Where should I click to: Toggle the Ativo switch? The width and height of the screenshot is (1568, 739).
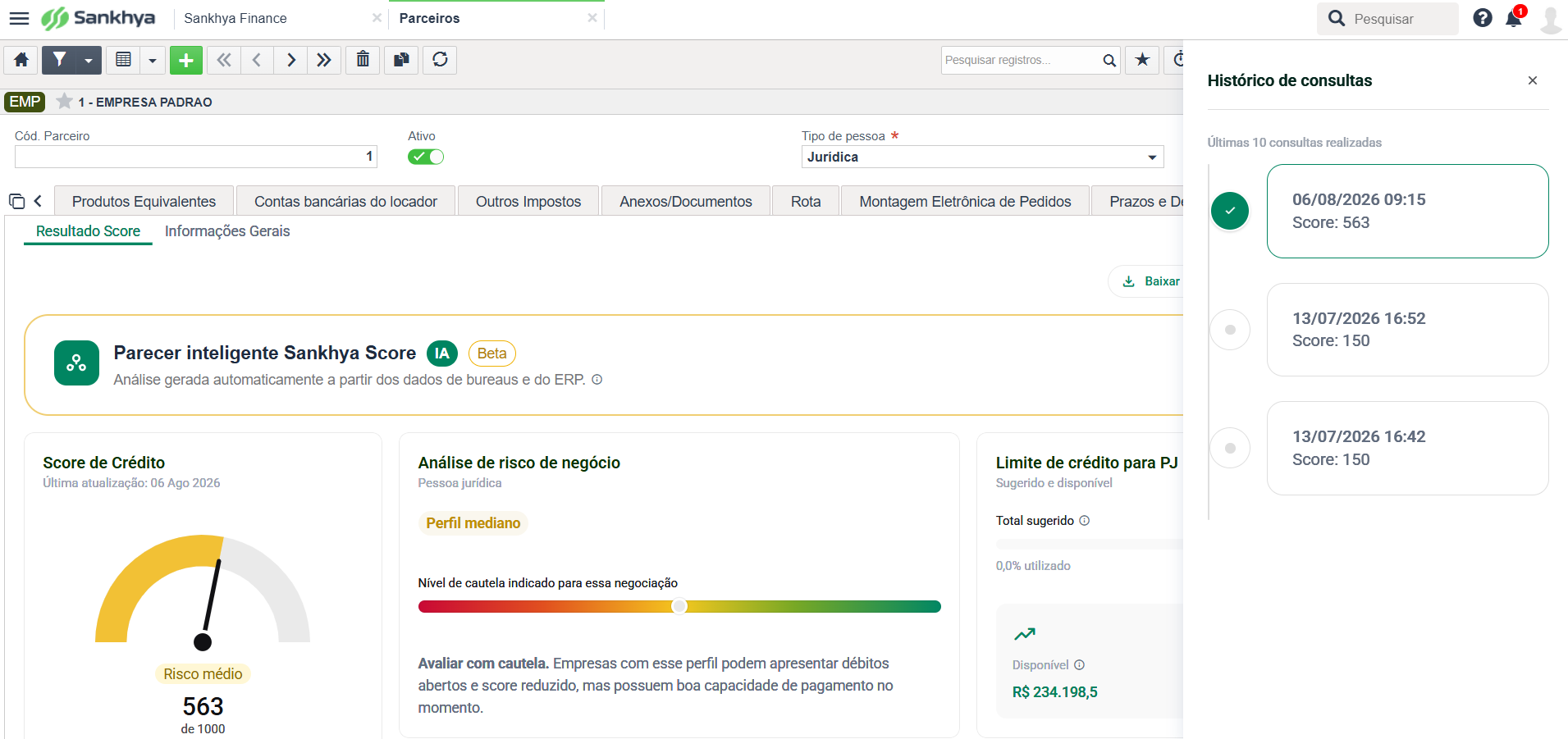[426, 157]
